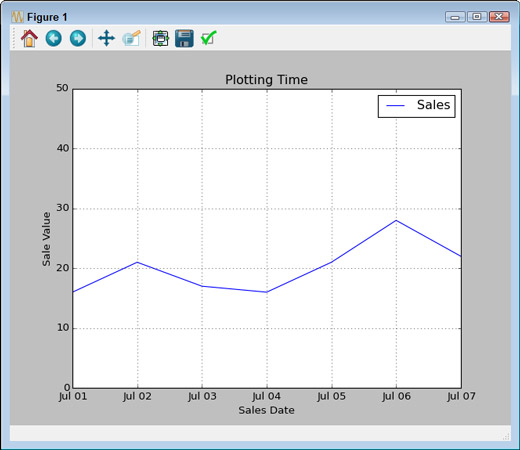Click the blue line sample in legend
The image size is (520, 450).
[x=395, y=106]
